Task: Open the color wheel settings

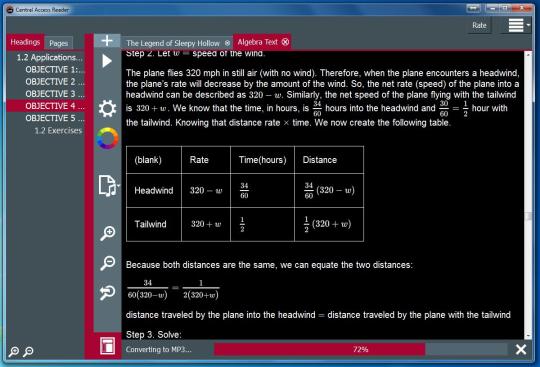Action: tap(107, 138)
